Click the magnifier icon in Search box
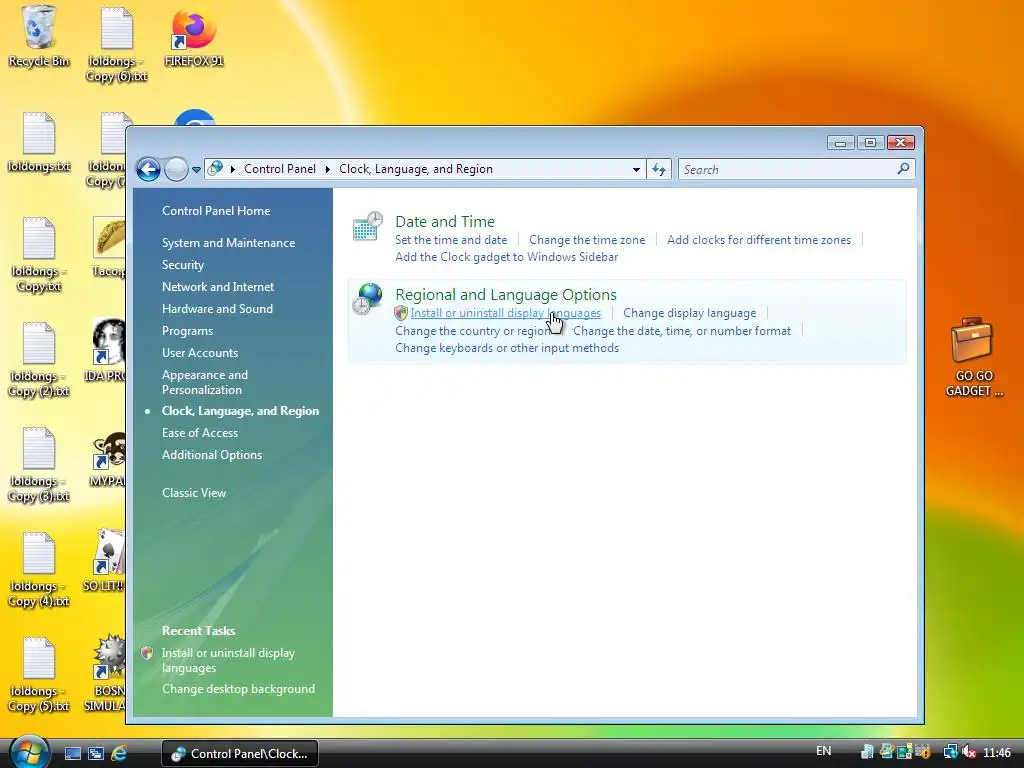The width and height of the screenshot is (1024, 768). (903, 169)
